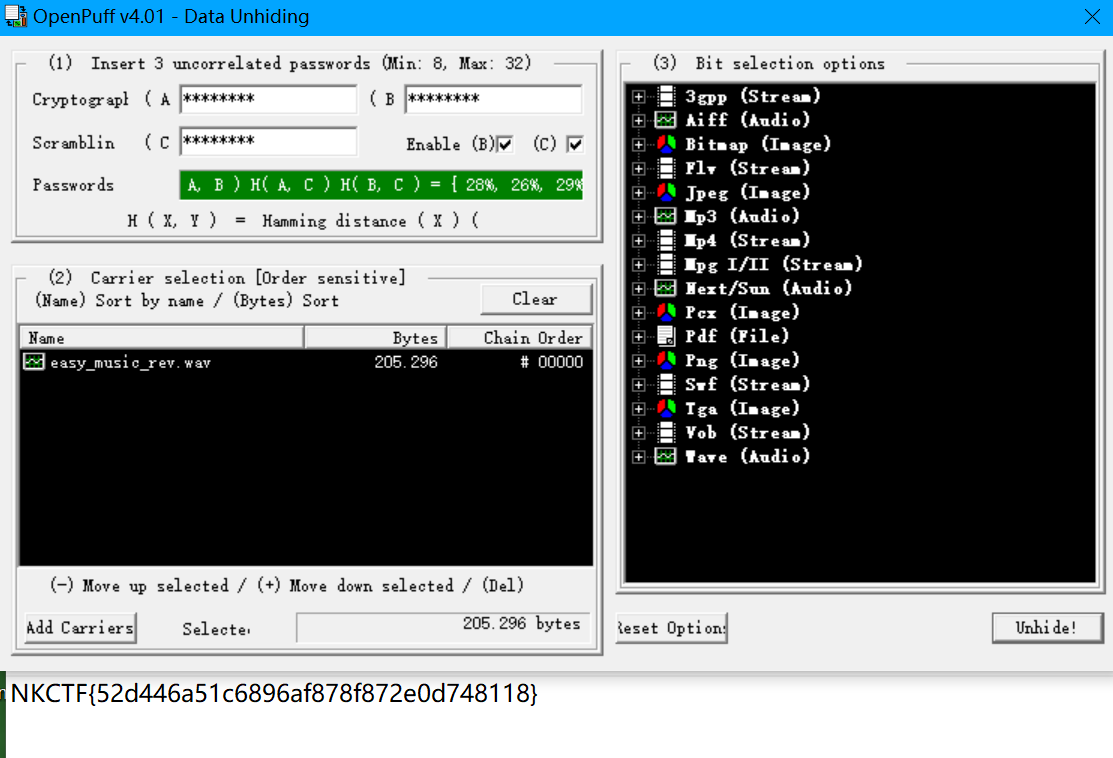Image resolution: width=1113 pixels, height=758 pixels.
Task: Sort carriers by Name column header
Action: (x=163, y=338)
